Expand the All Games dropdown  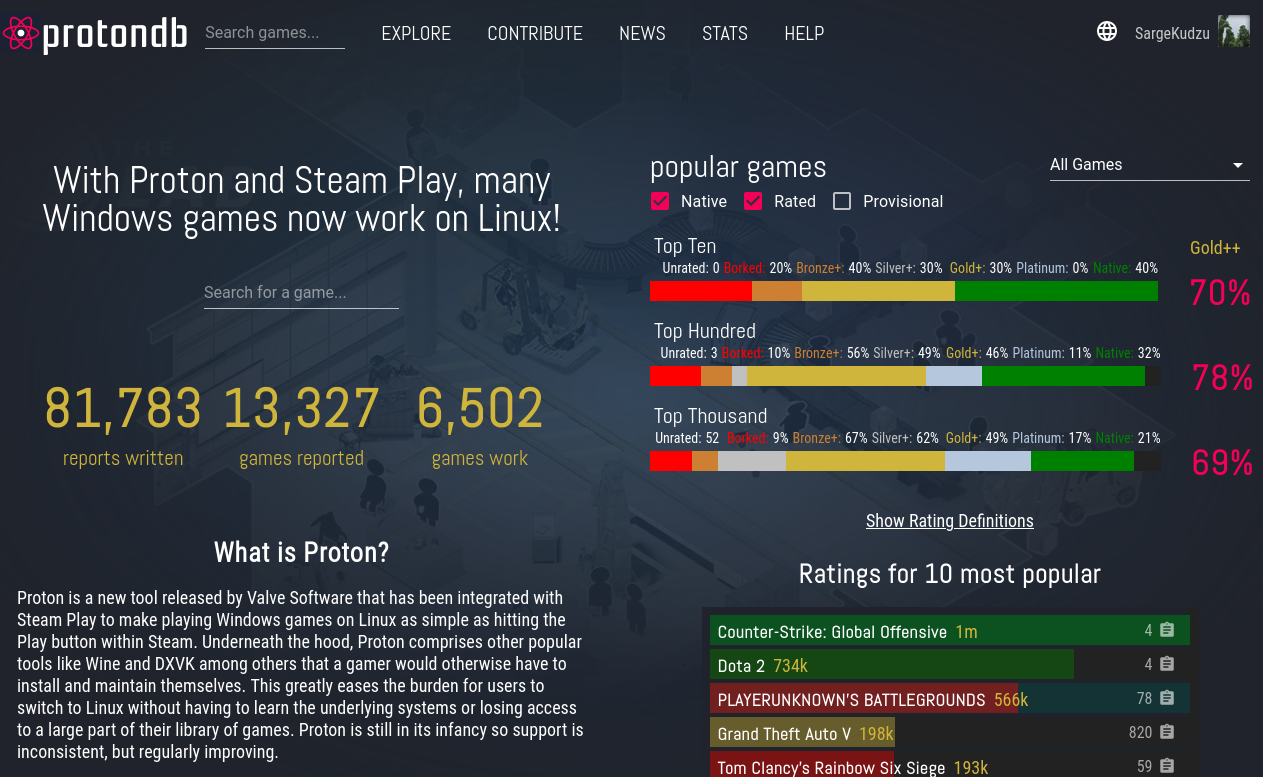1148,165
